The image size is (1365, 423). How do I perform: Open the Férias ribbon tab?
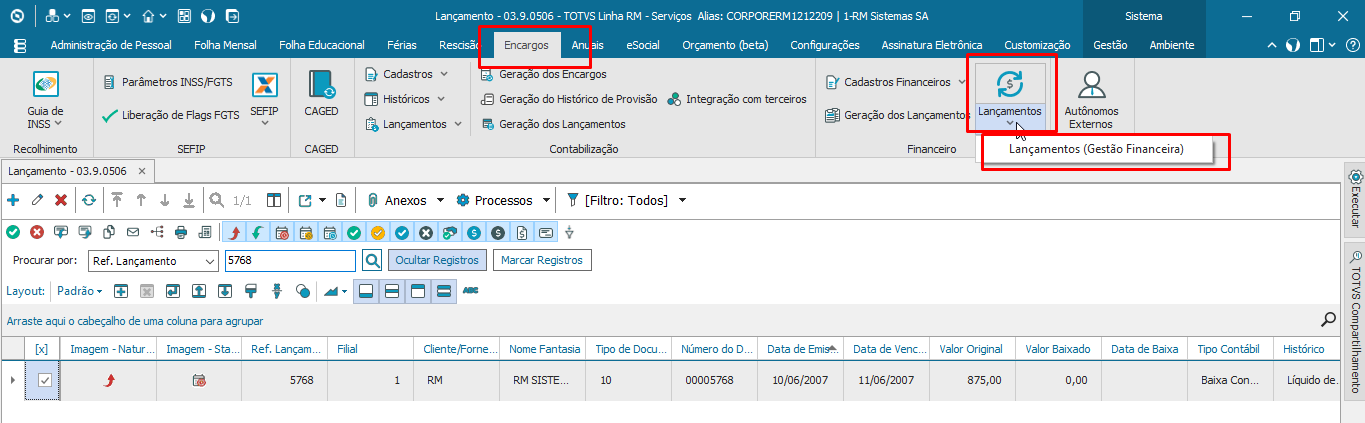coord(403,45)
